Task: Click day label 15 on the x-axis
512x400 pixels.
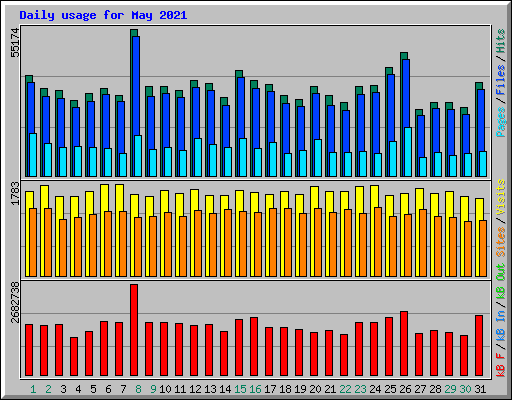Action: pyautogui.click(x=240, y=389)
